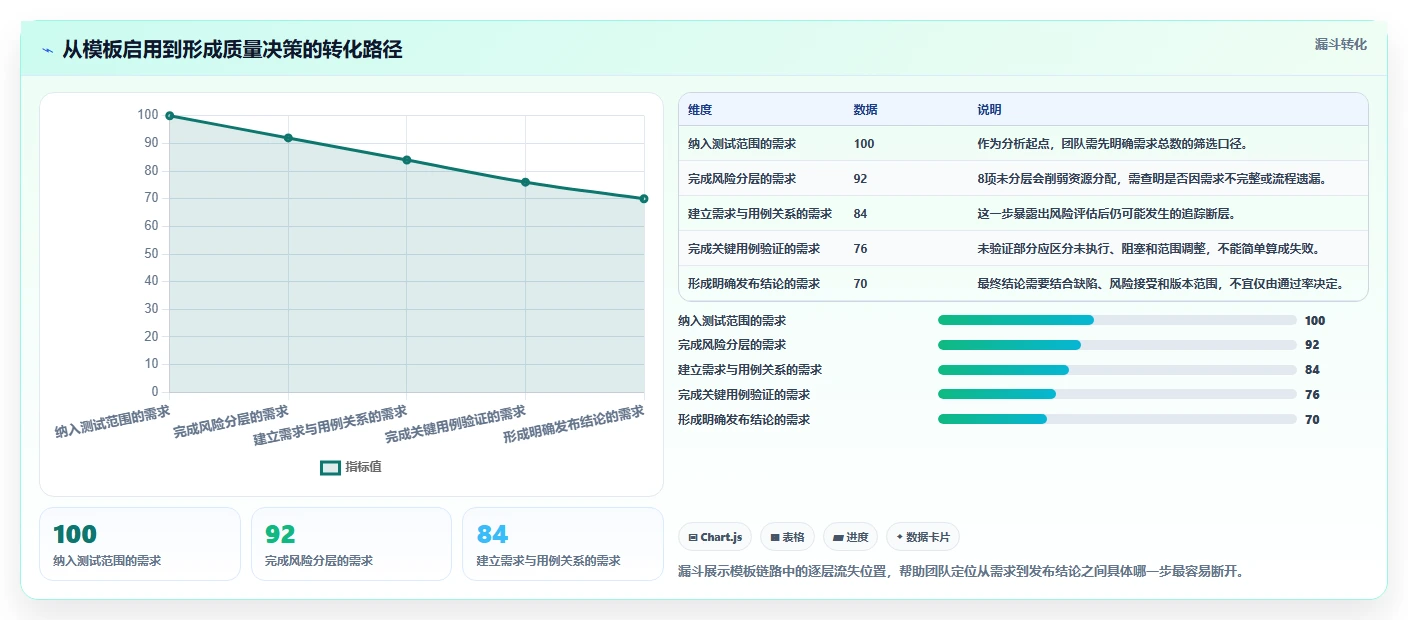Click the stat card showing 84

click(x=563, y=544)
